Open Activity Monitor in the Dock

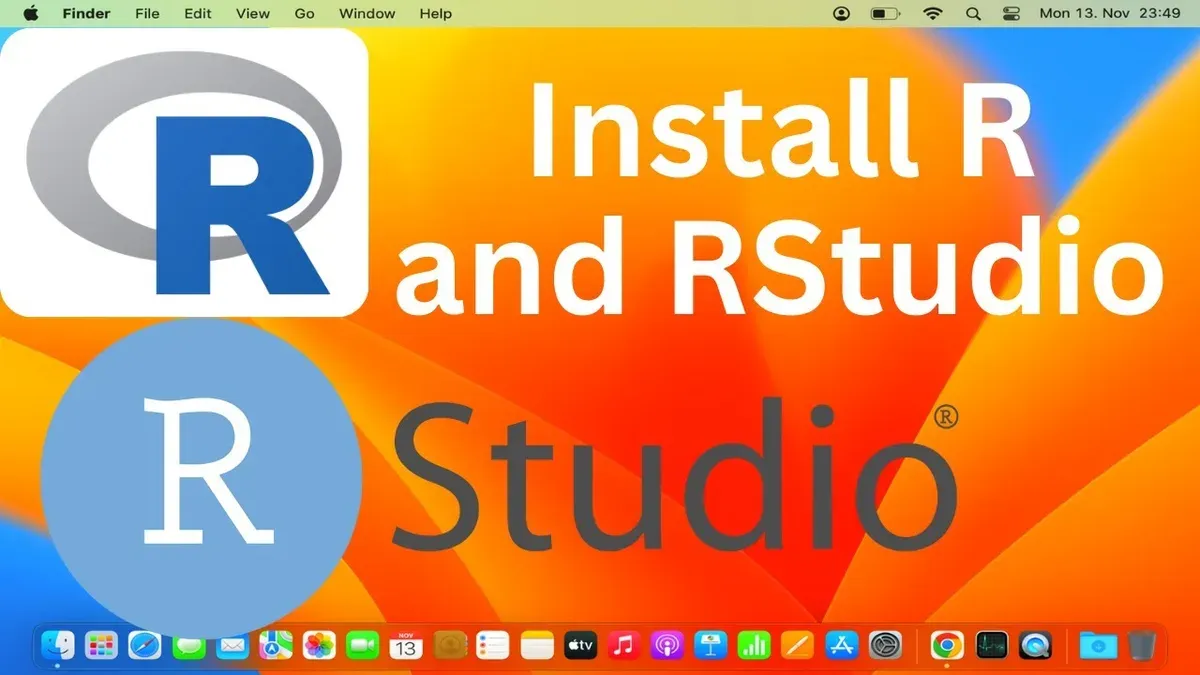[992, 647]
